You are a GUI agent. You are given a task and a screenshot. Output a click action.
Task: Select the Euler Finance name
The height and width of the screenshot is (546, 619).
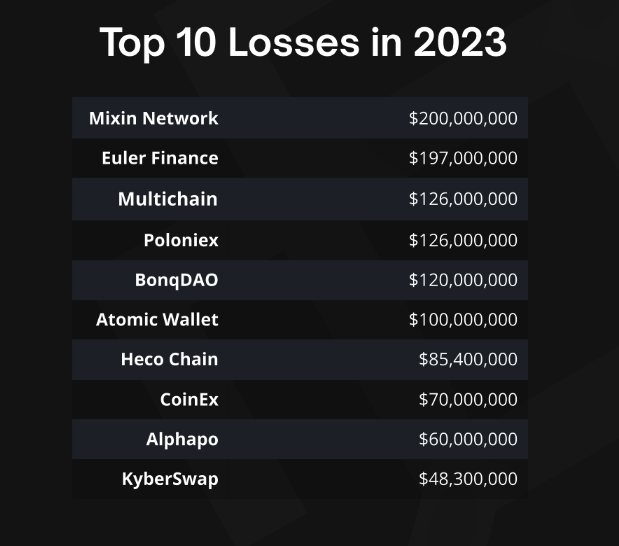(x=159, y=158)
